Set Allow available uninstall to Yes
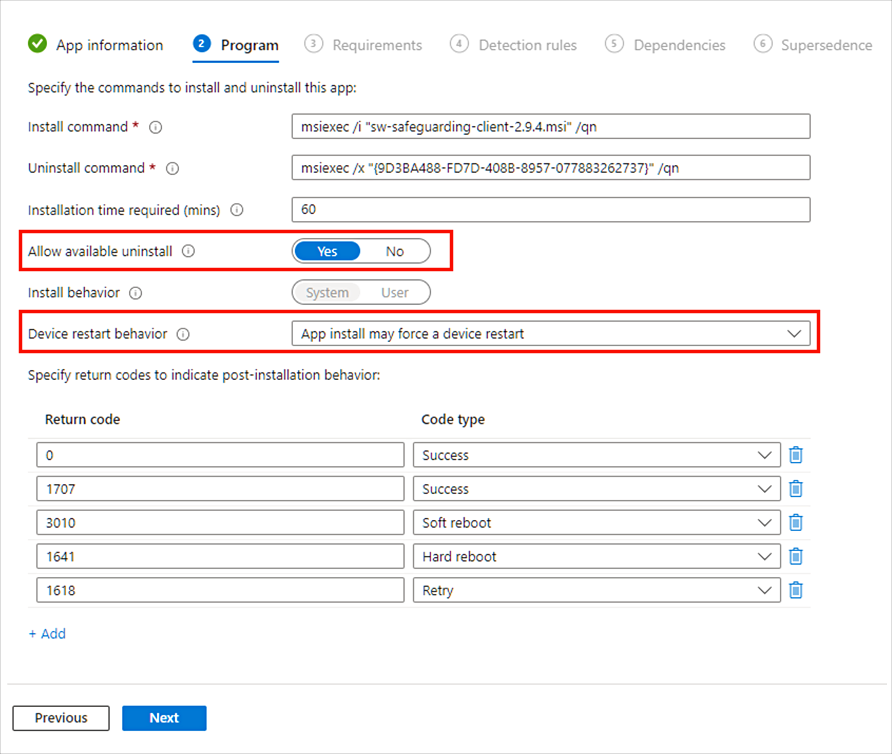Screen dimensions: 892x754 click(x=327, y=251)
